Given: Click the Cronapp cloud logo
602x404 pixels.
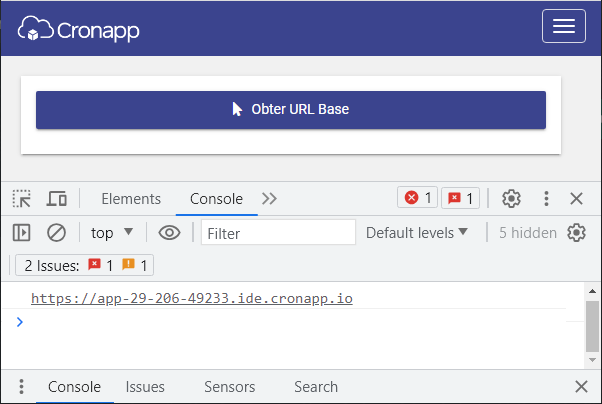Looking at the screenshot, I should [x=78, y=29].
